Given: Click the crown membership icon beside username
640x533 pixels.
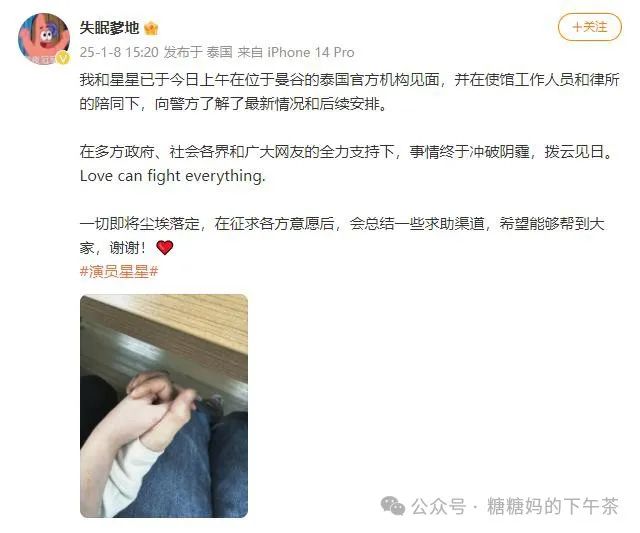Looking at the screenshot, I should tap(151, 28).
